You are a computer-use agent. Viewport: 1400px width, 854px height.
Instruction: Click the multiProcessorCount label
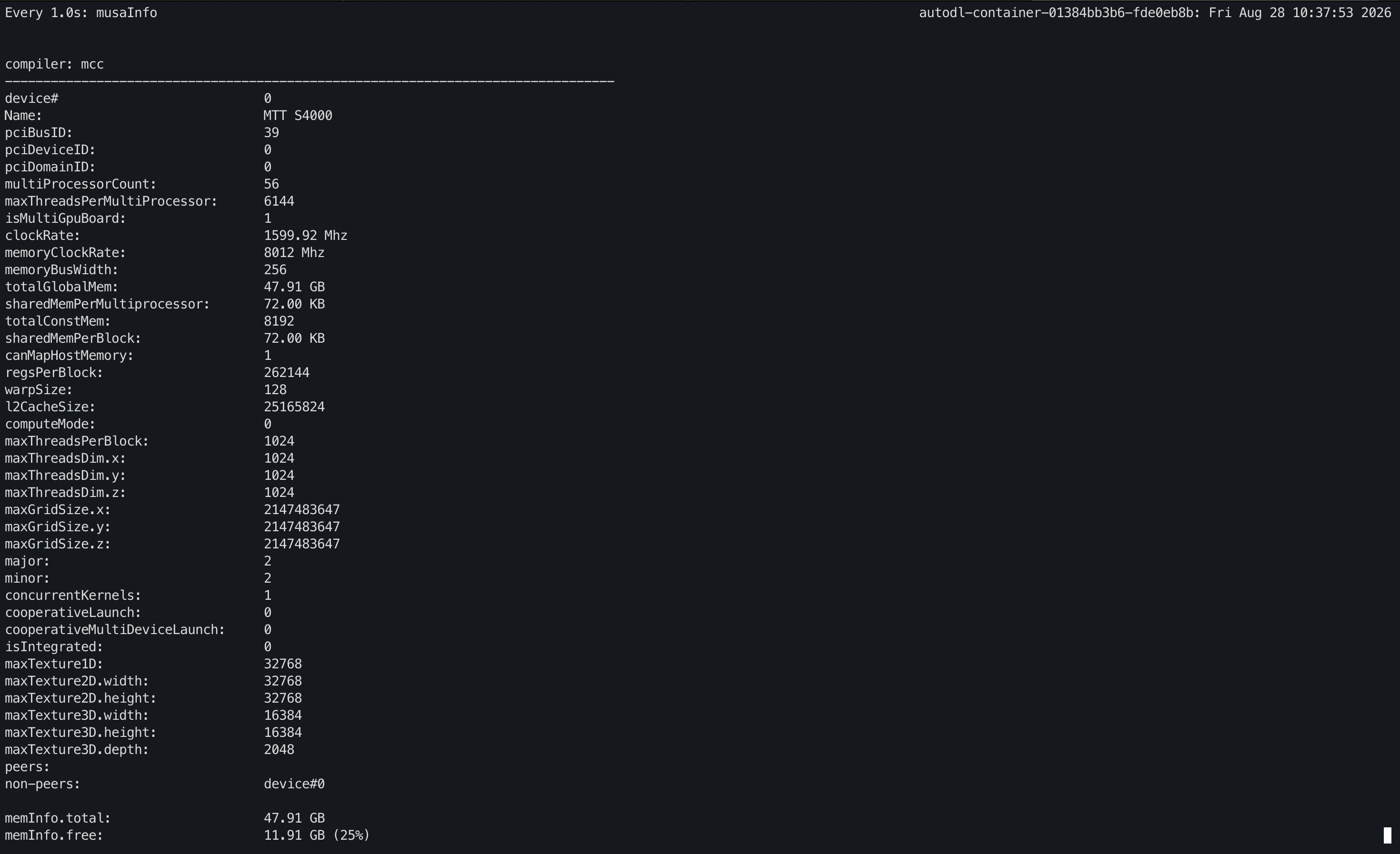coord(80,184)
